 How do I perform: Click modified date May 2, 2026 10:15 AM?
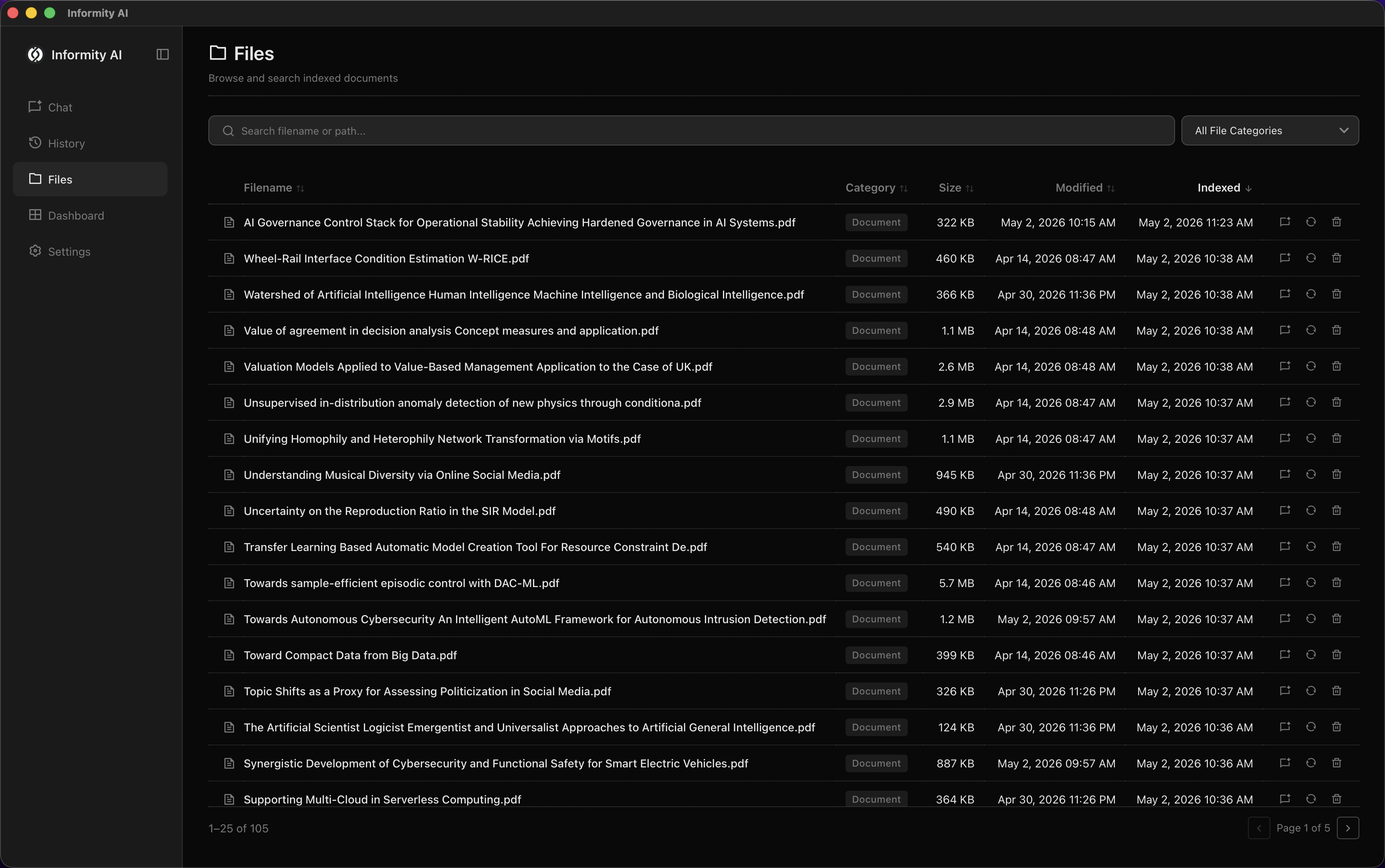pyautogui.click(x=1058, y=222)
